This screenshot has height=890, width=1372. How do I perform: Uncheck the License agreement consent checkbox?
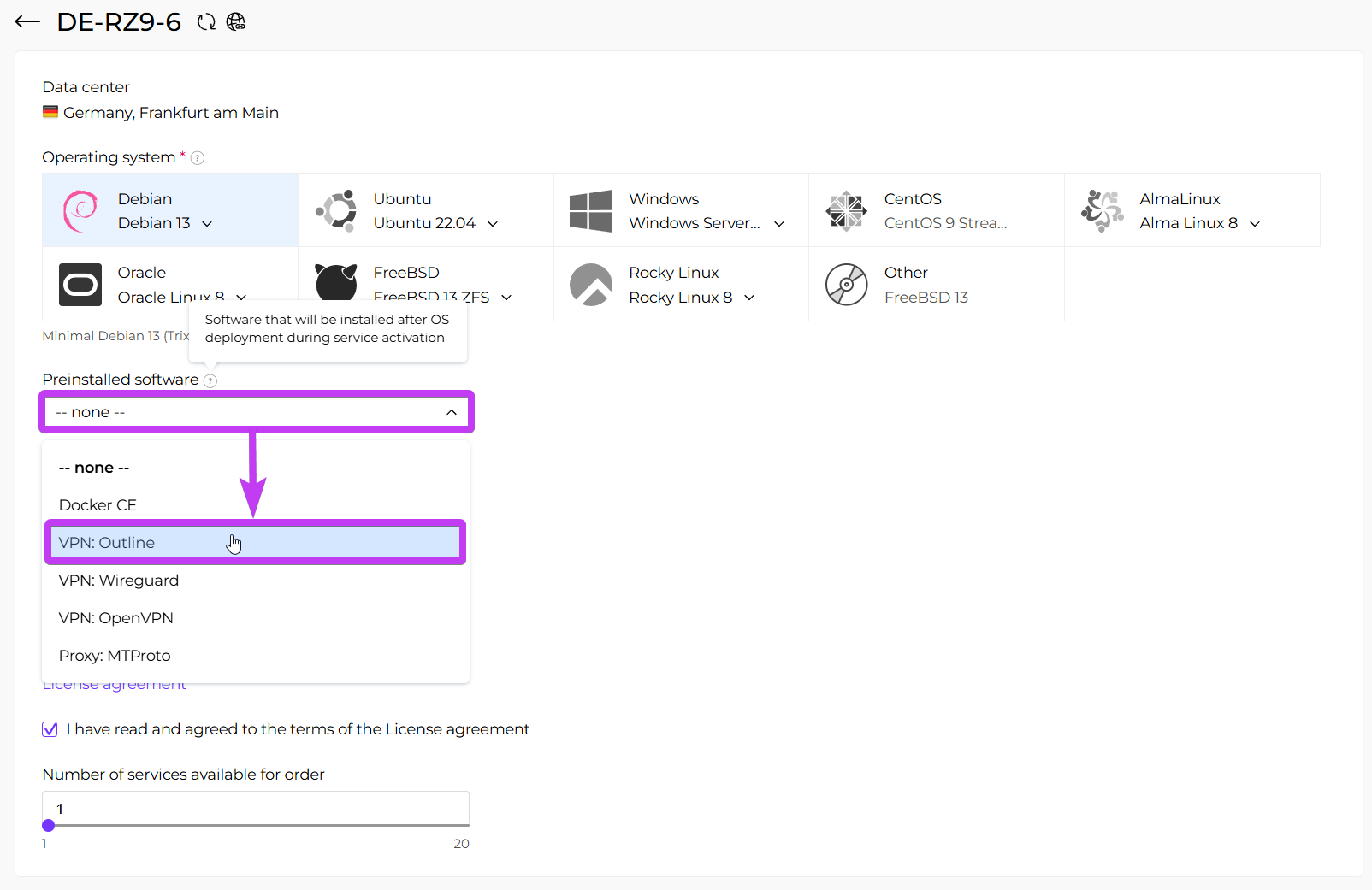point(50,729)
